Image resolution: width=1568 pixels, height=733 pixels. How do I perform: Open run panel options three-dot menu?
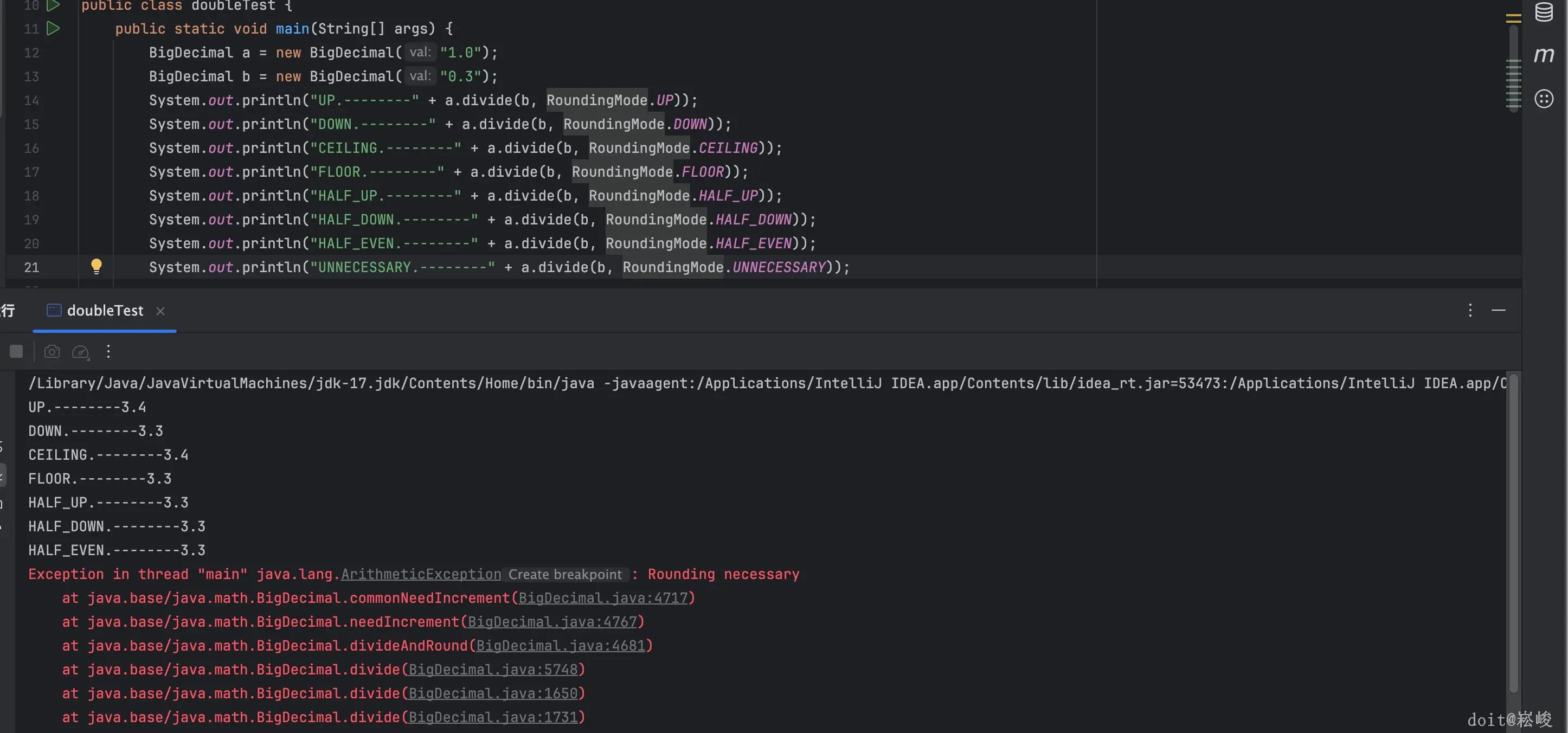click(1470, 311)
